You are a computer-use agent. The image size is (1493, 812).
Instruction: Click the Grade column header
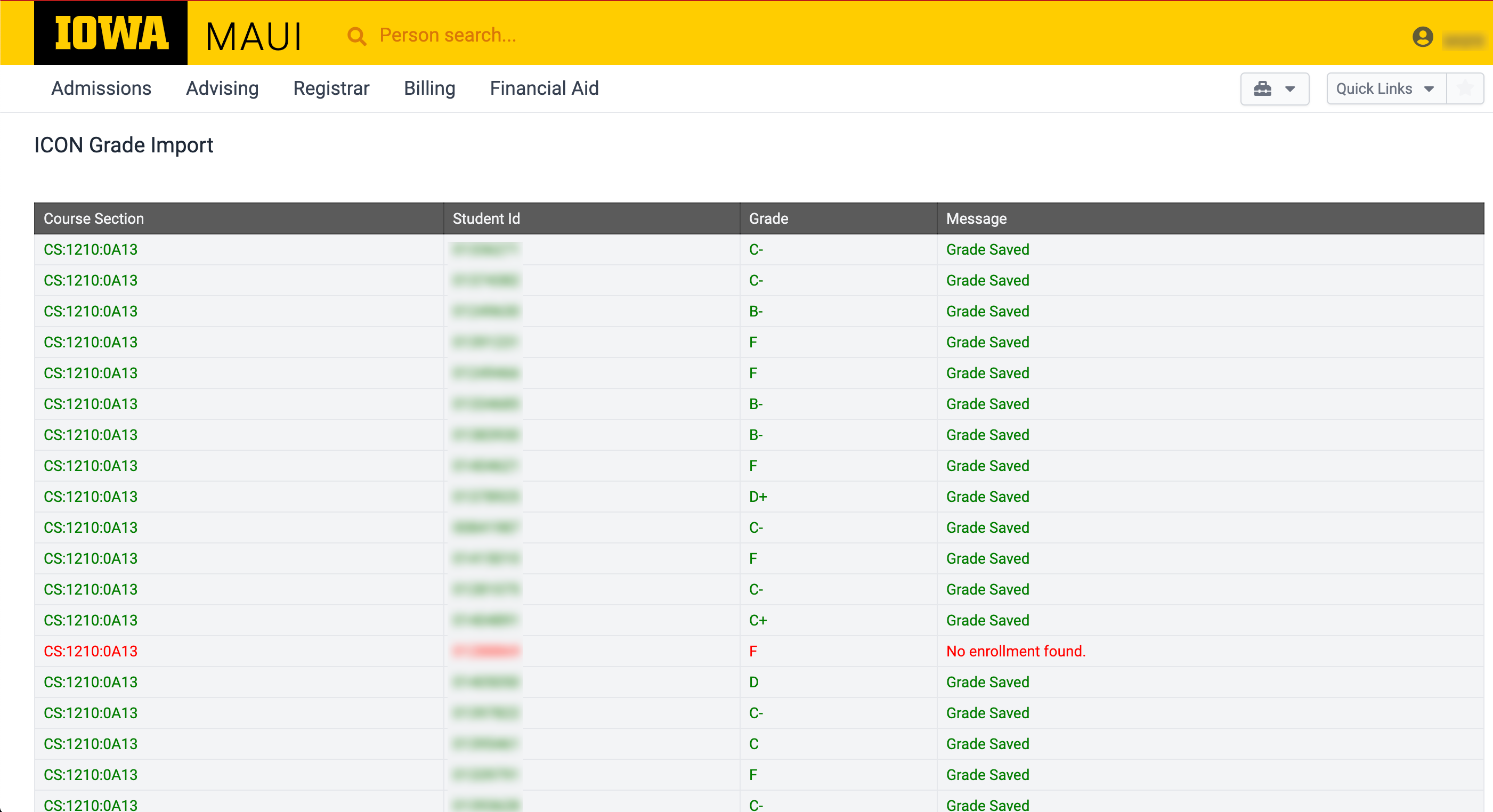[x=768, y=218]
